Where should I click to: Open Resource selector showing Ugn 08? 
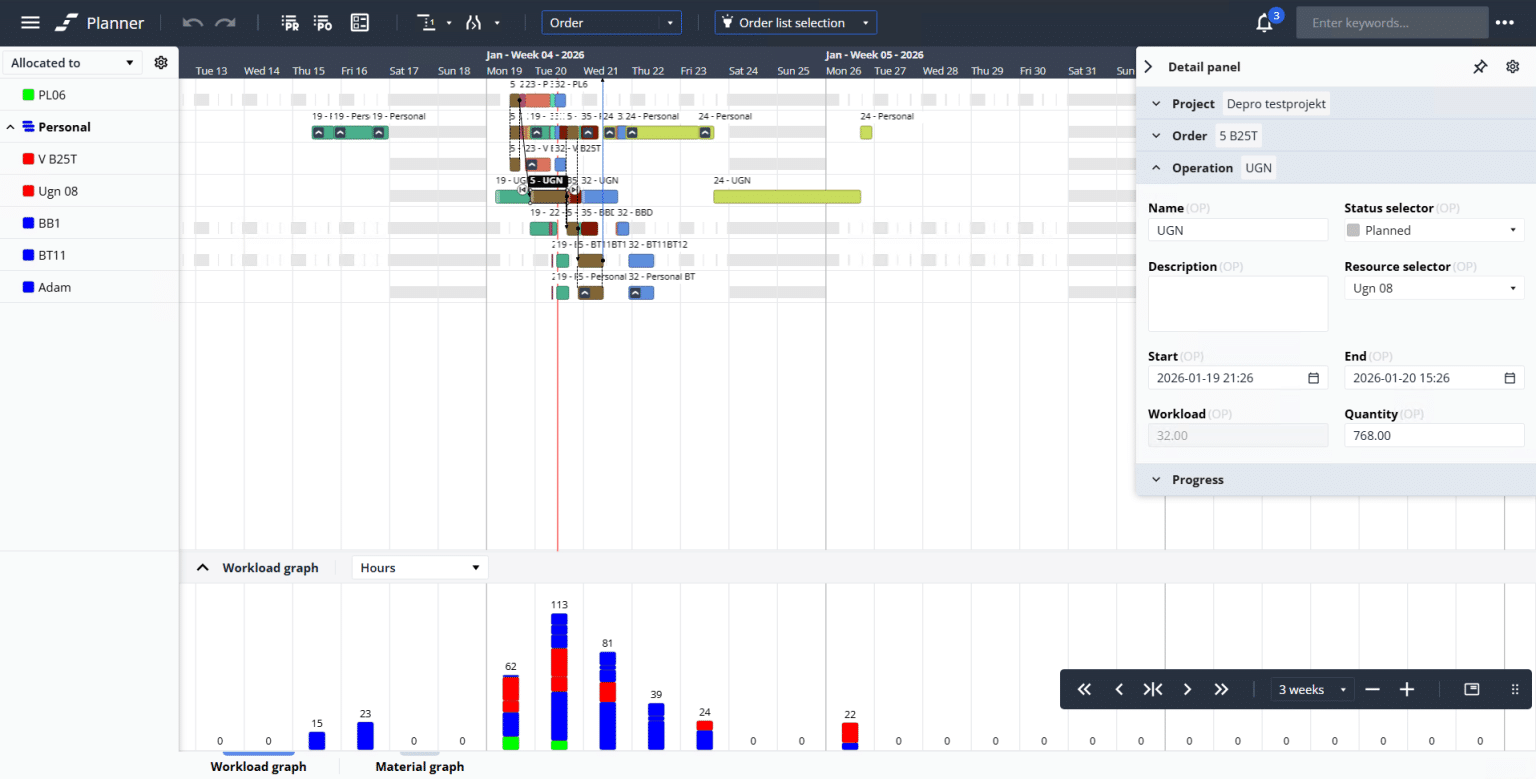click(x=1434, y=288)
